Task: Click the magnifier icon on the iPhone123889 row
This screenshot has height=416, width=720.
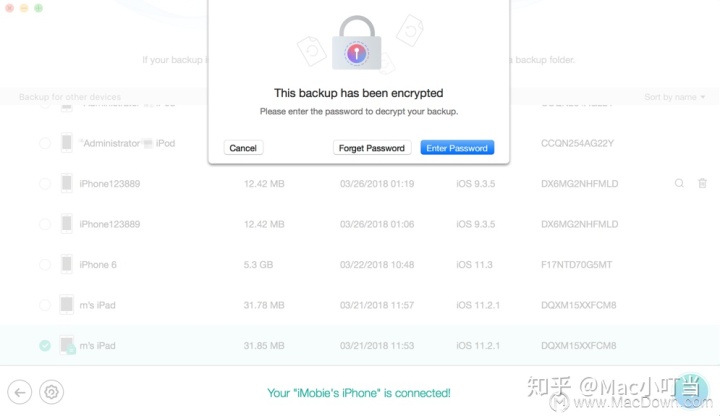Action: pos(679,183)
